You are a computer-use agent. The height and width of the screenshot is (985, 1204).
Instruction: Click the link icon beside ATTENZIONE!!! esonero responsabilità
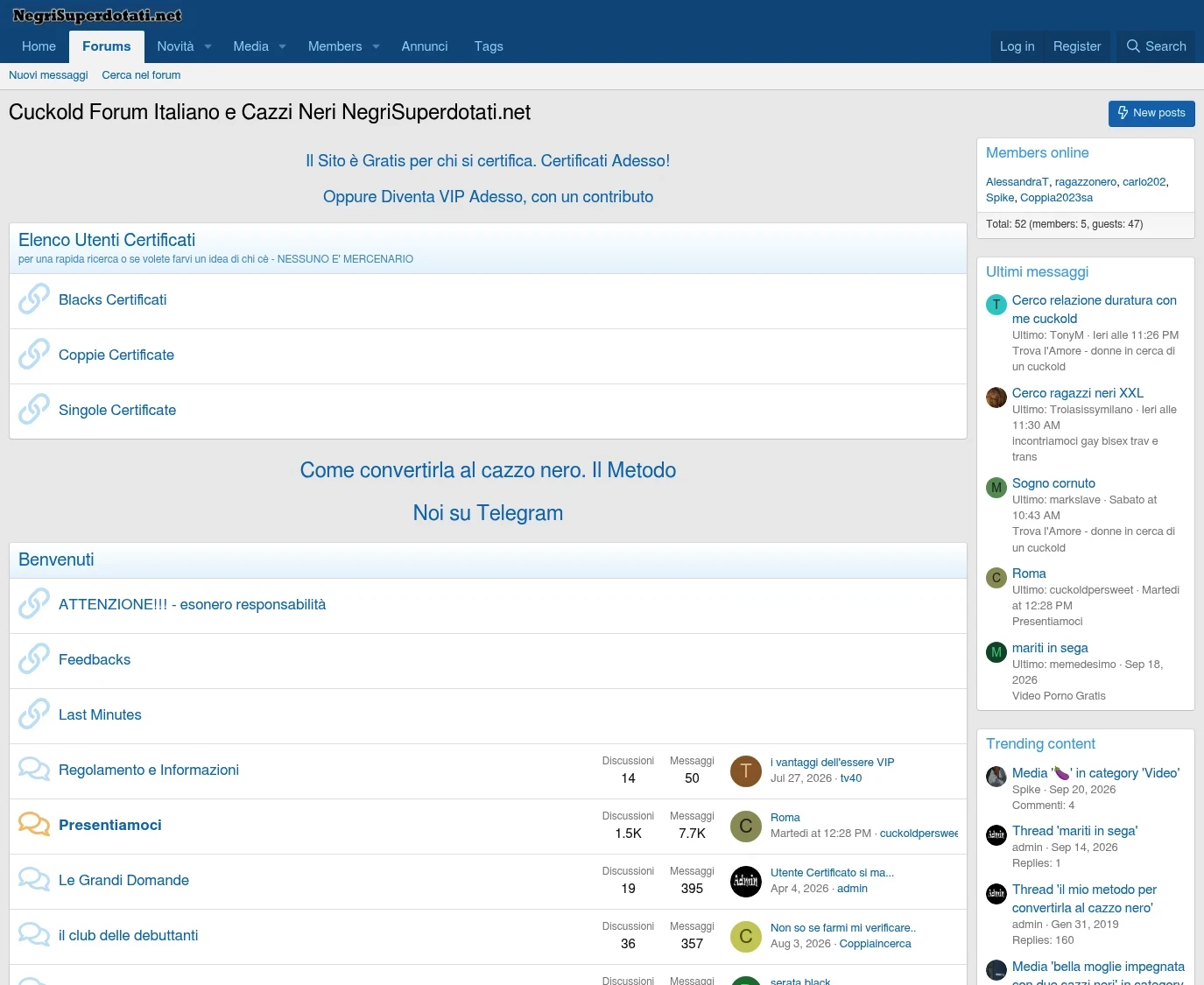[x=34, y=604]
